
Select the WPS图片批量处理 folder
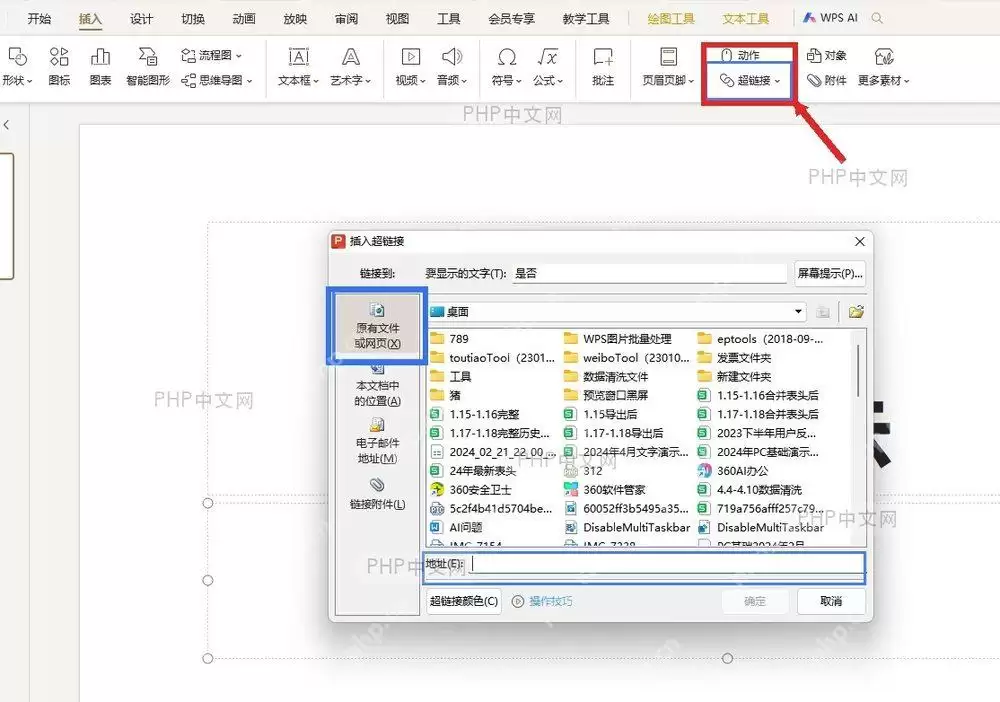[617, 339]
